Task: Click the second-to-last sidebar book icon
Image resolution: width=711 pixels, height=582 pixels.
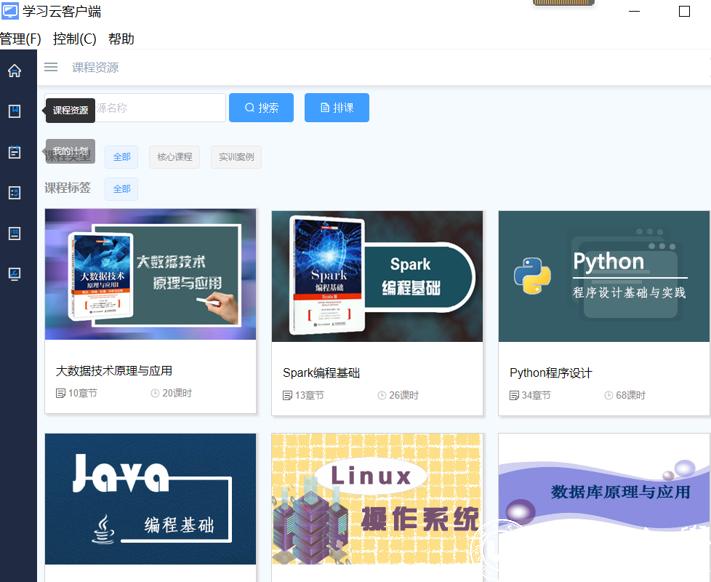Action: (x=14, y=233)
